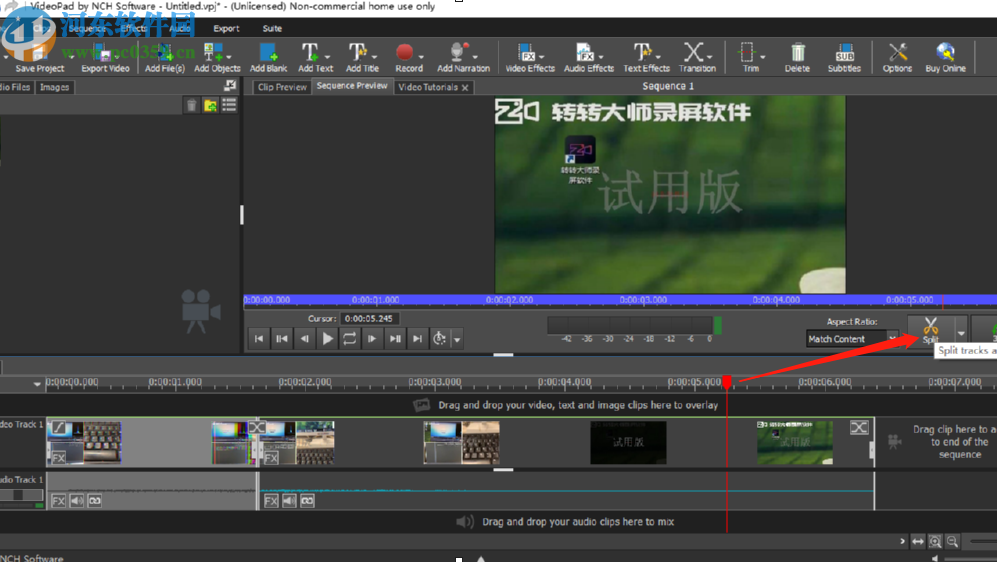This screenshot has width=997, height=562.
Task: Open the Subtitles tool
Action: tap(844, 56)
